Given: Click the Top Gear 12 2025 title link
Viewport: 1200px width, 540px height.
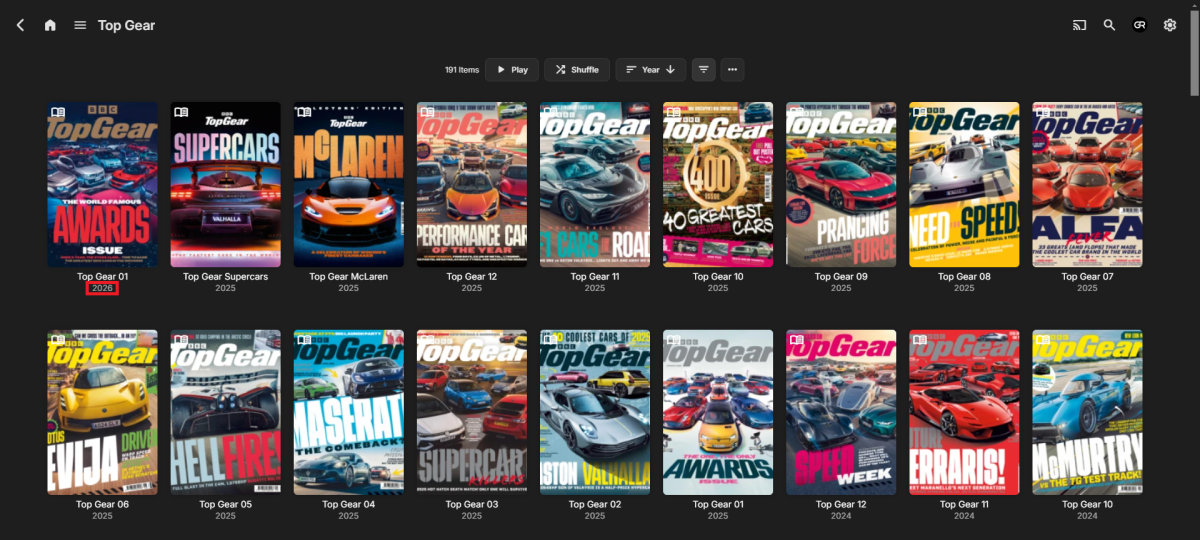Looking at the screenshot, I should click(472, 277).
